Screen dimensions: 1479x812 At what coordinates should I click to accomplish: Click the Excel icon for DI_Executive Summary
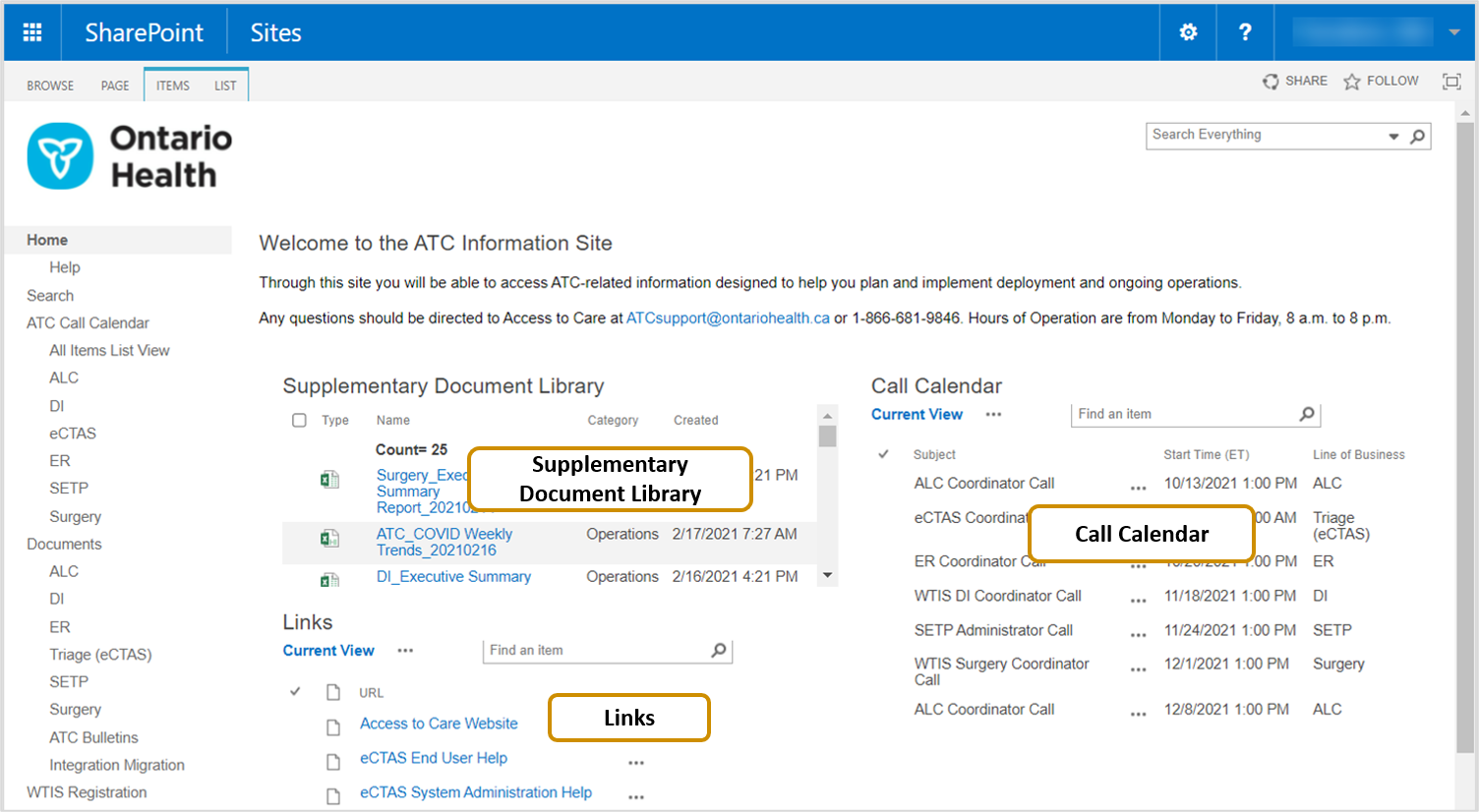coord(329,579)
